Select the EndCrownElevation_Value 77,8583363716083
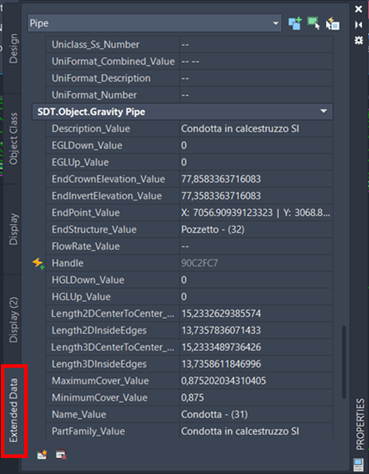Image resolution: width=369 pixels, height=474 pixels. 256,179
